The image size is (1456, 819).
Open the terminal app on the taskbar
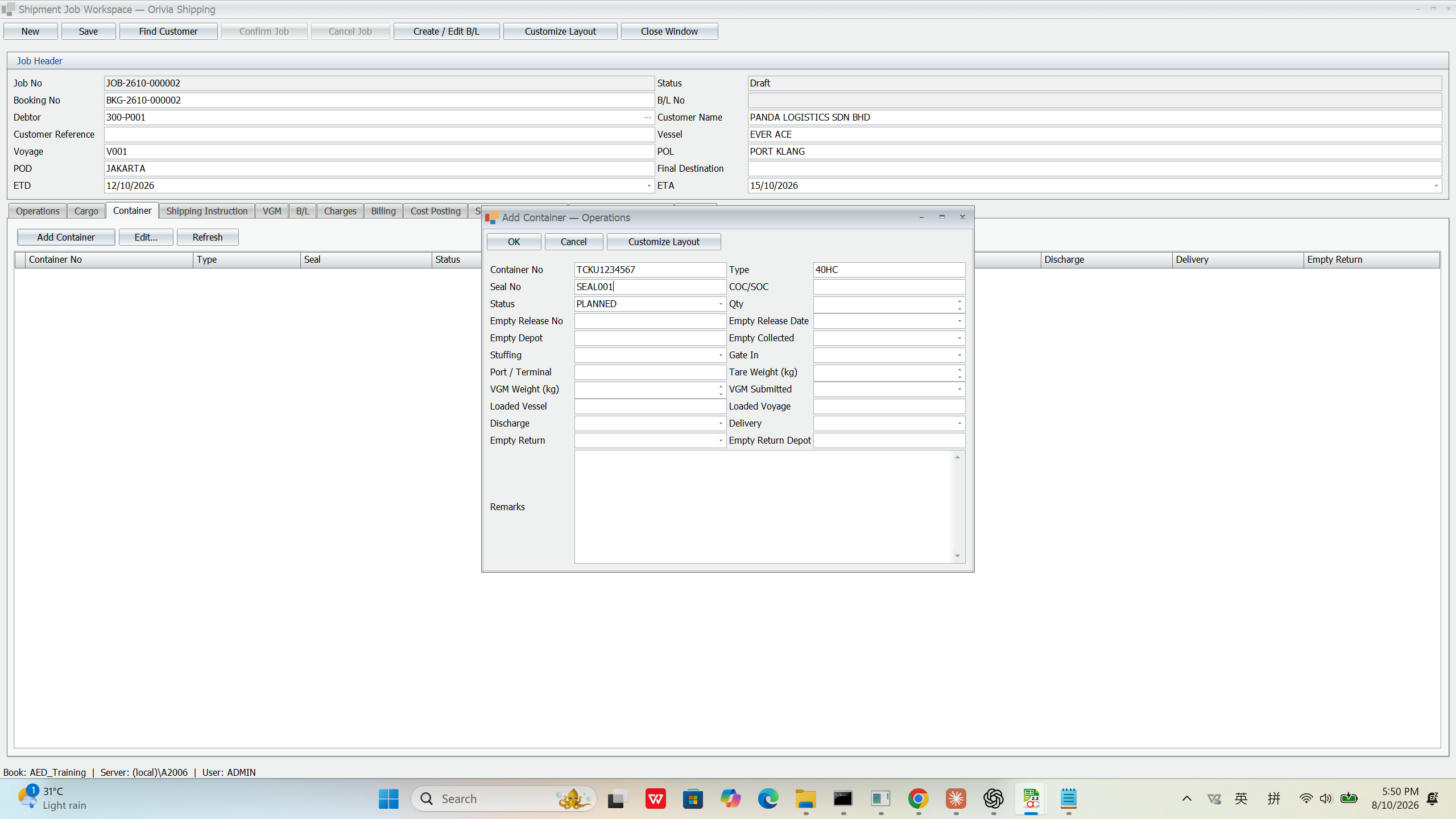pyautogui.click(x=843, y=798)
